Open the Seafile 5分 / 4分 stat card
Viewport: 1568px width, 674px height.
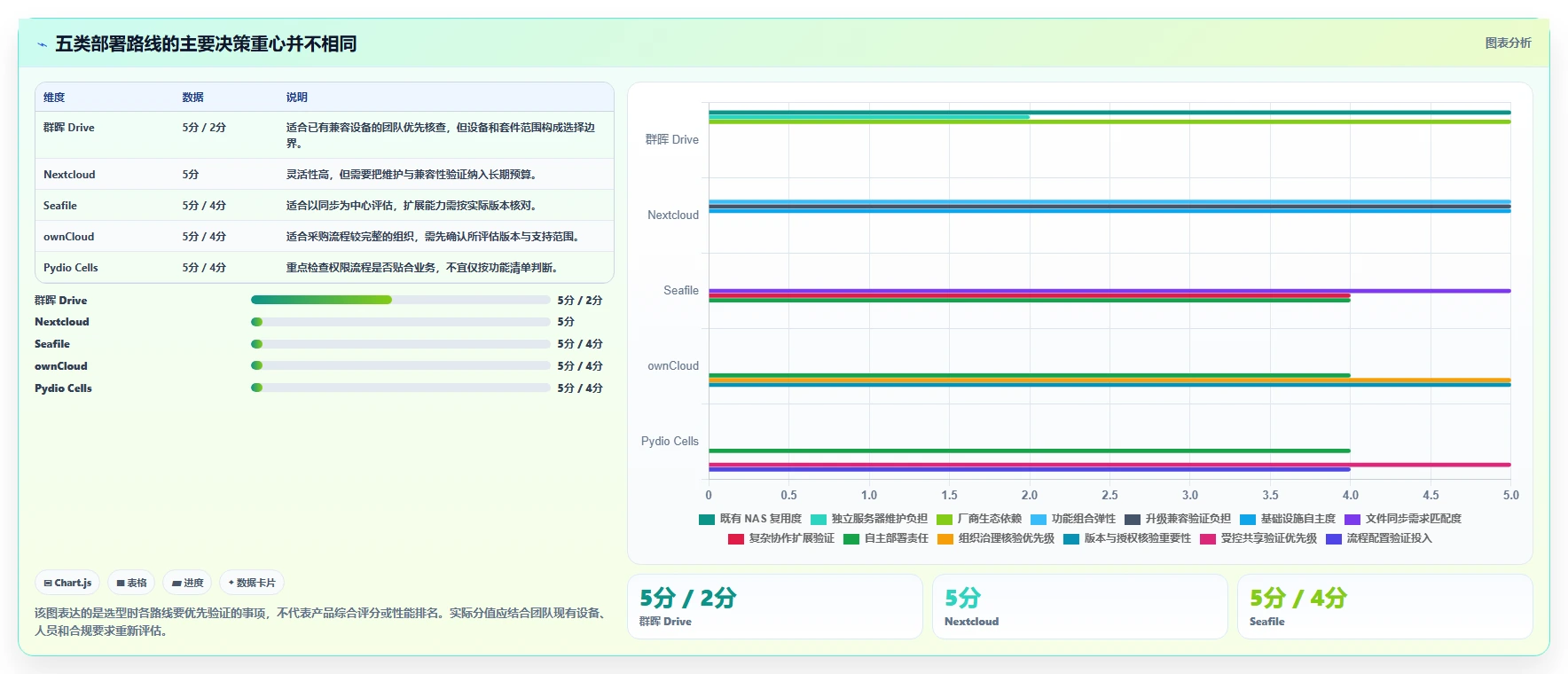tap(1385, 607)
